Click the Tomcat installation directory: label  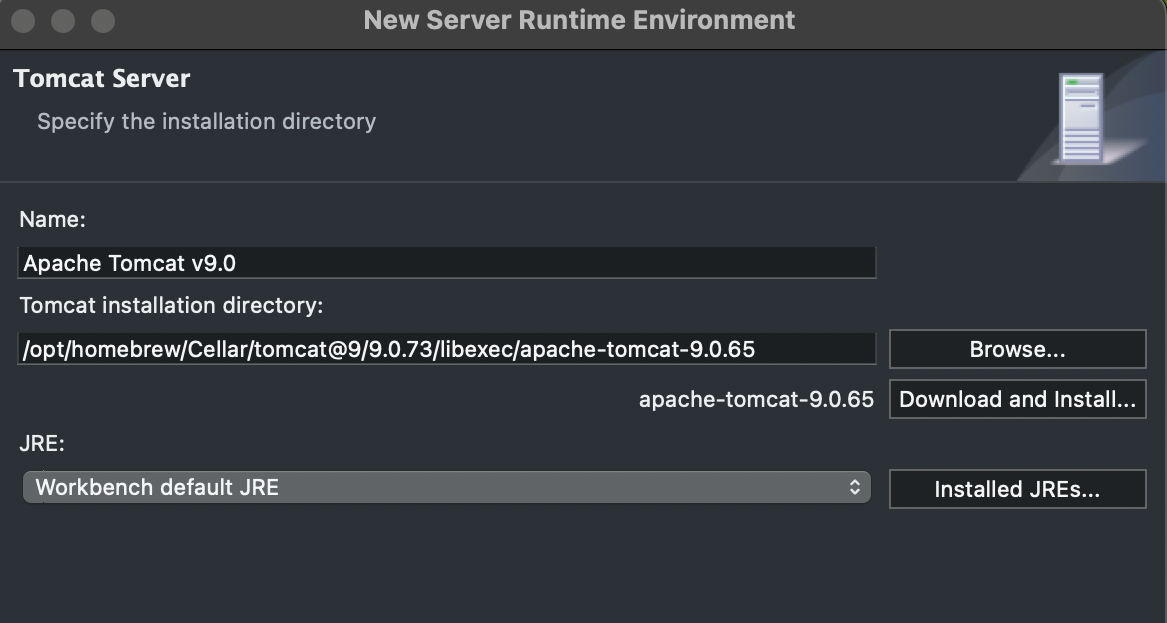(x=171, y=306)
